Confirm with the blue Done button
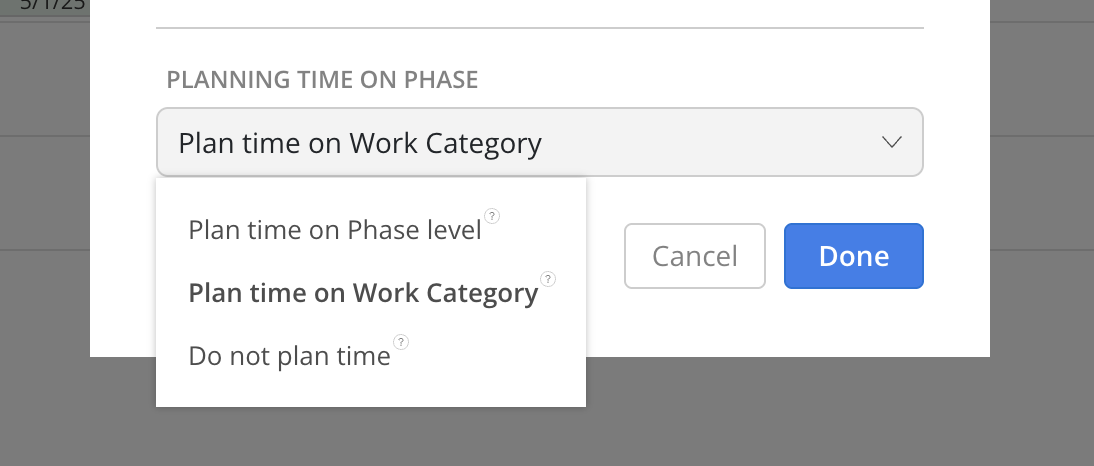The image size is (1094, 466). [853, 256]
